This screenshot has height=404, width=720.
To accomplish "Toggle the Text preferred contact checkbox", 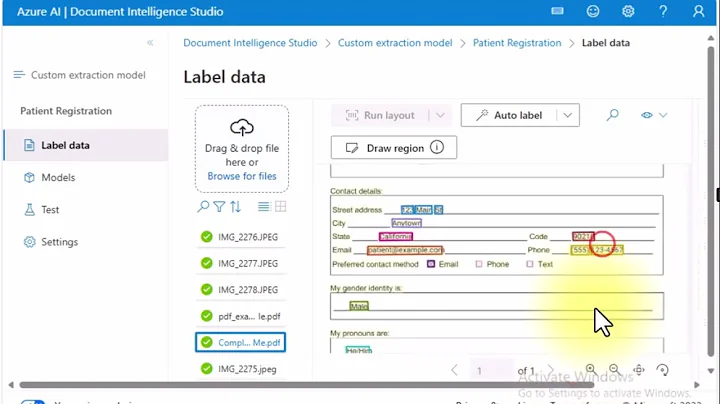I will [x=530, y=264].
